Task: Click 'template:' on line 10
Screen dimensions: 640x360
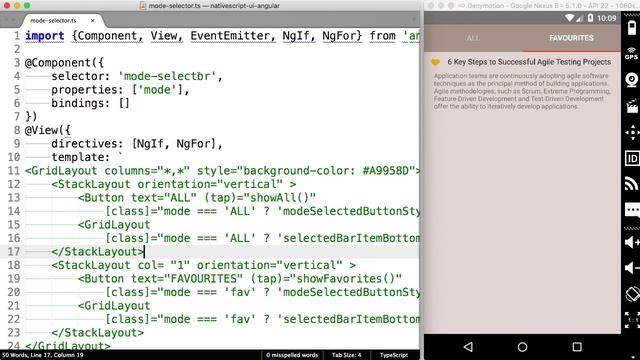Action: pos(80,157)
